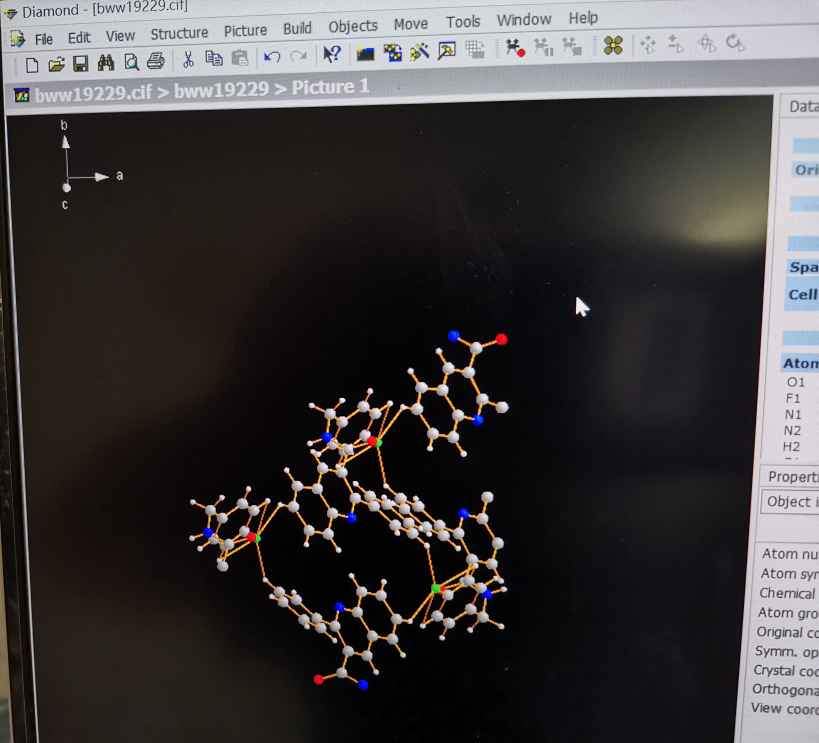Click the dotted move/shift tool icon

[648, 45]
